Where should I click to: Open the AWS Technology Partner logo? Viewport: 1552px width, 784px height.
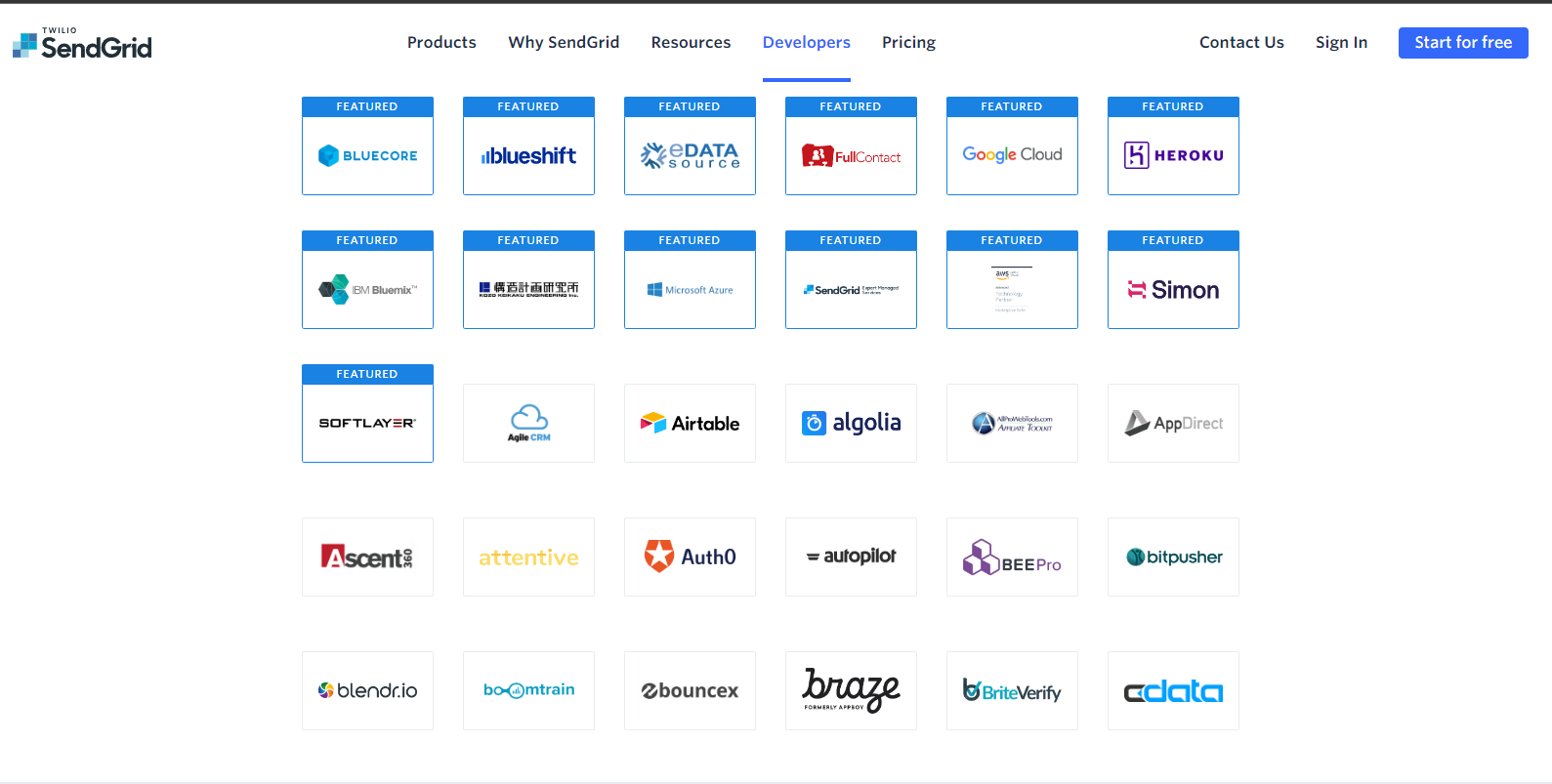tap(1012, 289)
